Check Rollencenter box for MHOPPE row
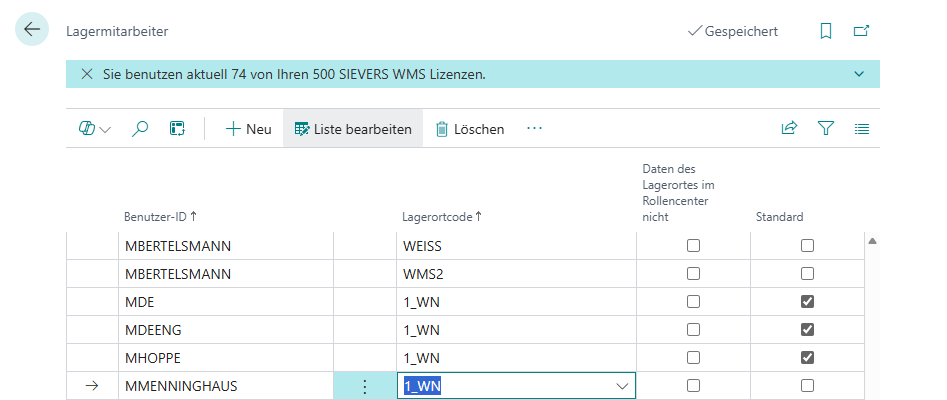This screenshot has height=400, width=947. pyautogui.click(x=693, y=357)
